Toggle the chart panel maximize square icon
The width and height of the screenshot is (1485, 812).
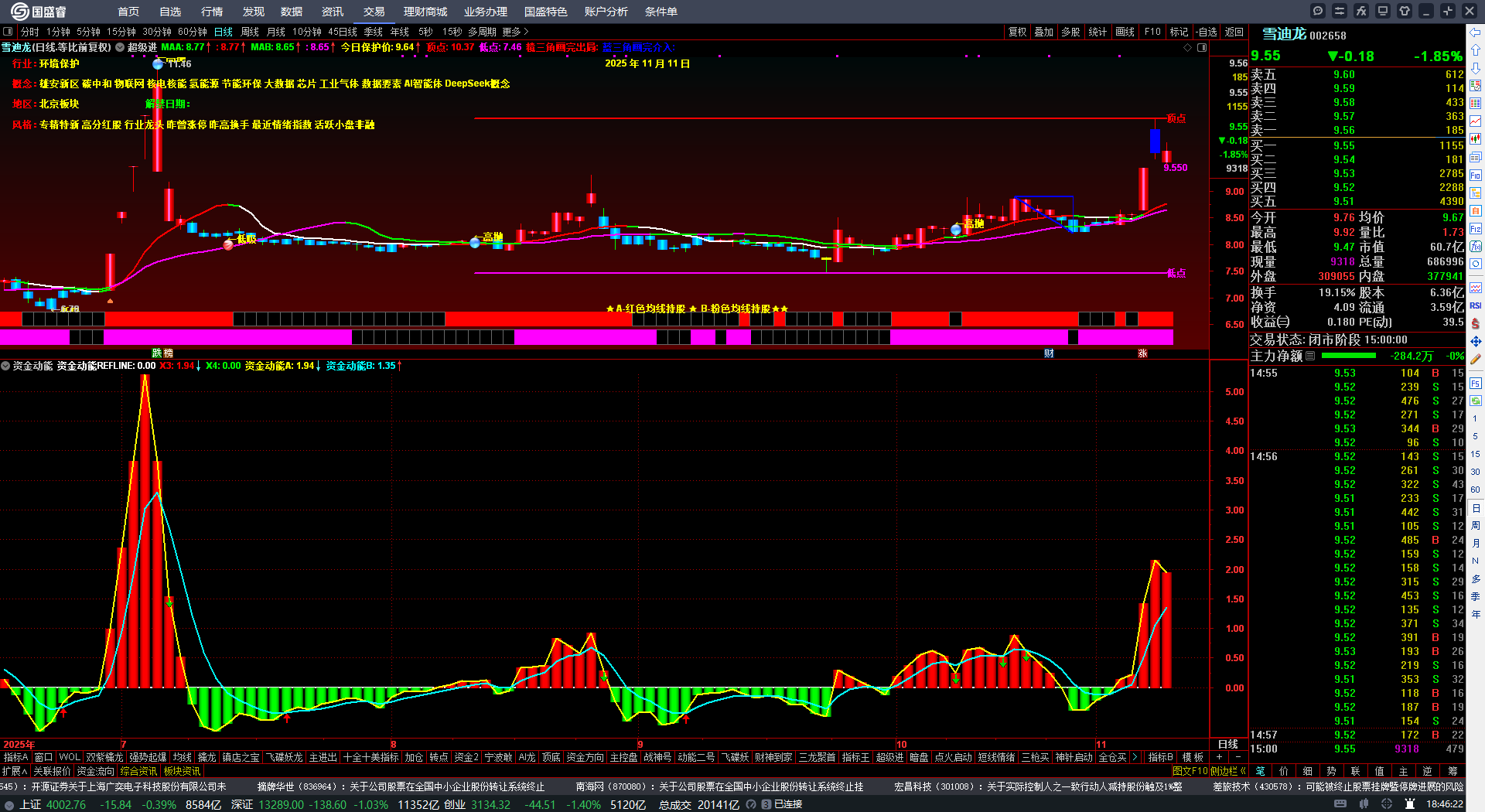pyautogui.click(x=1202, y=47)
